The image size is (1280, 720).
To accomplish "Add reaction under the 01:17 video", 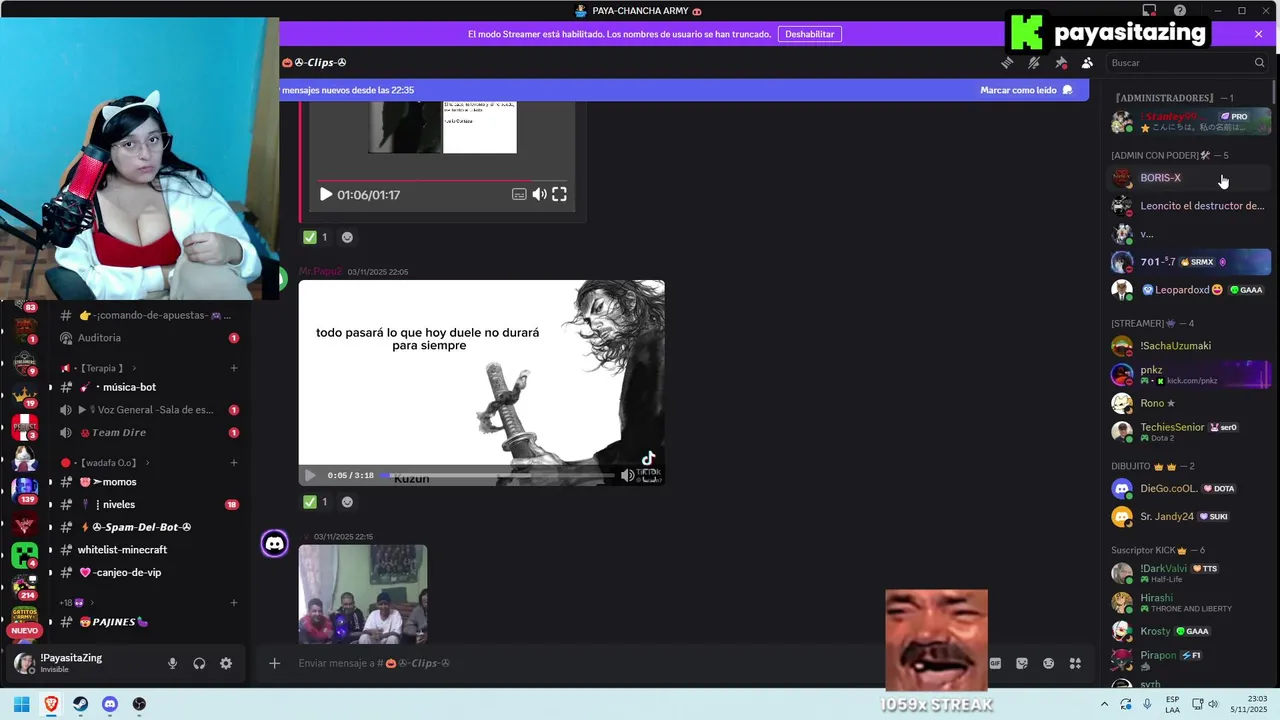I will 347,237.
